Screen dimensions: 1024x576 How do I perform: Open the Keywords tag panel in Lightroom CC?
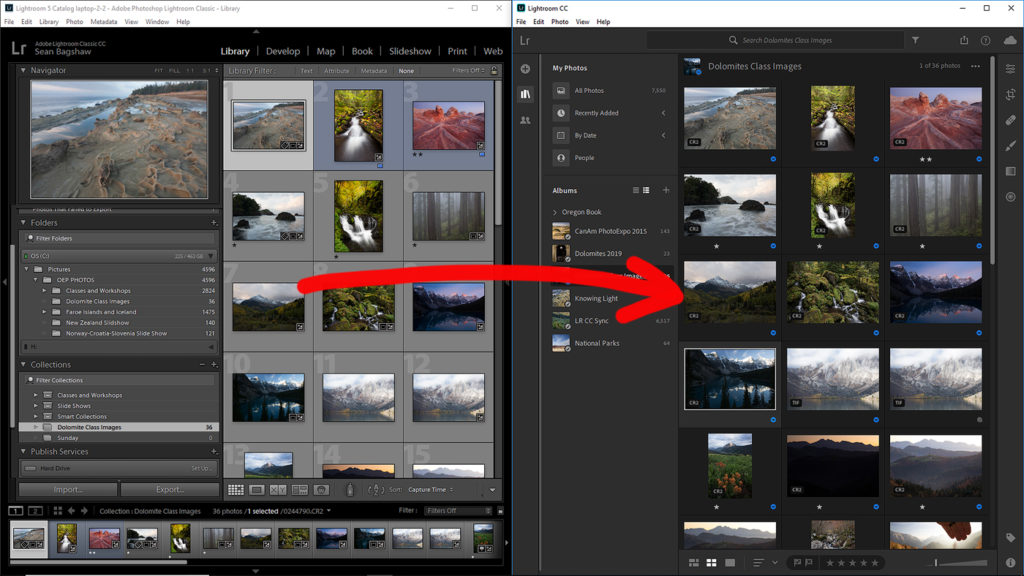click(1010, 537)
